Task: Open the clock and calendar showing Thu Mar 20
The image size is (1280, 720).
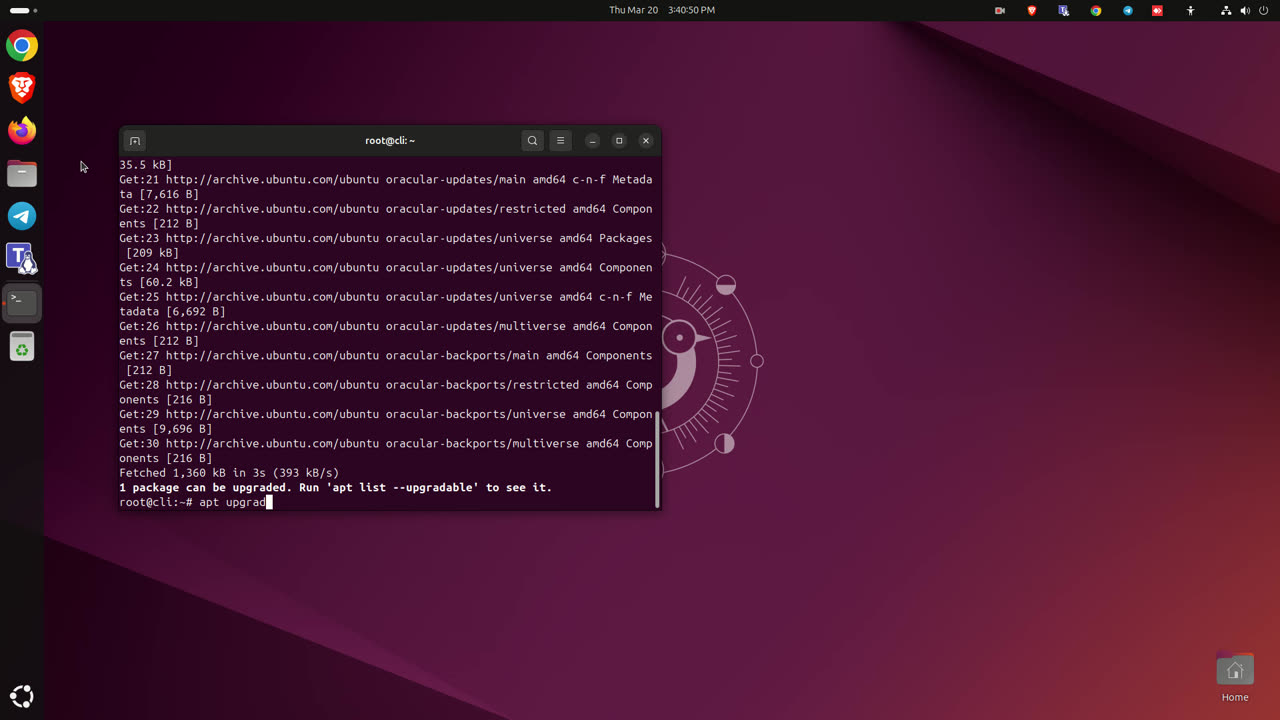Action: (662, 10)
